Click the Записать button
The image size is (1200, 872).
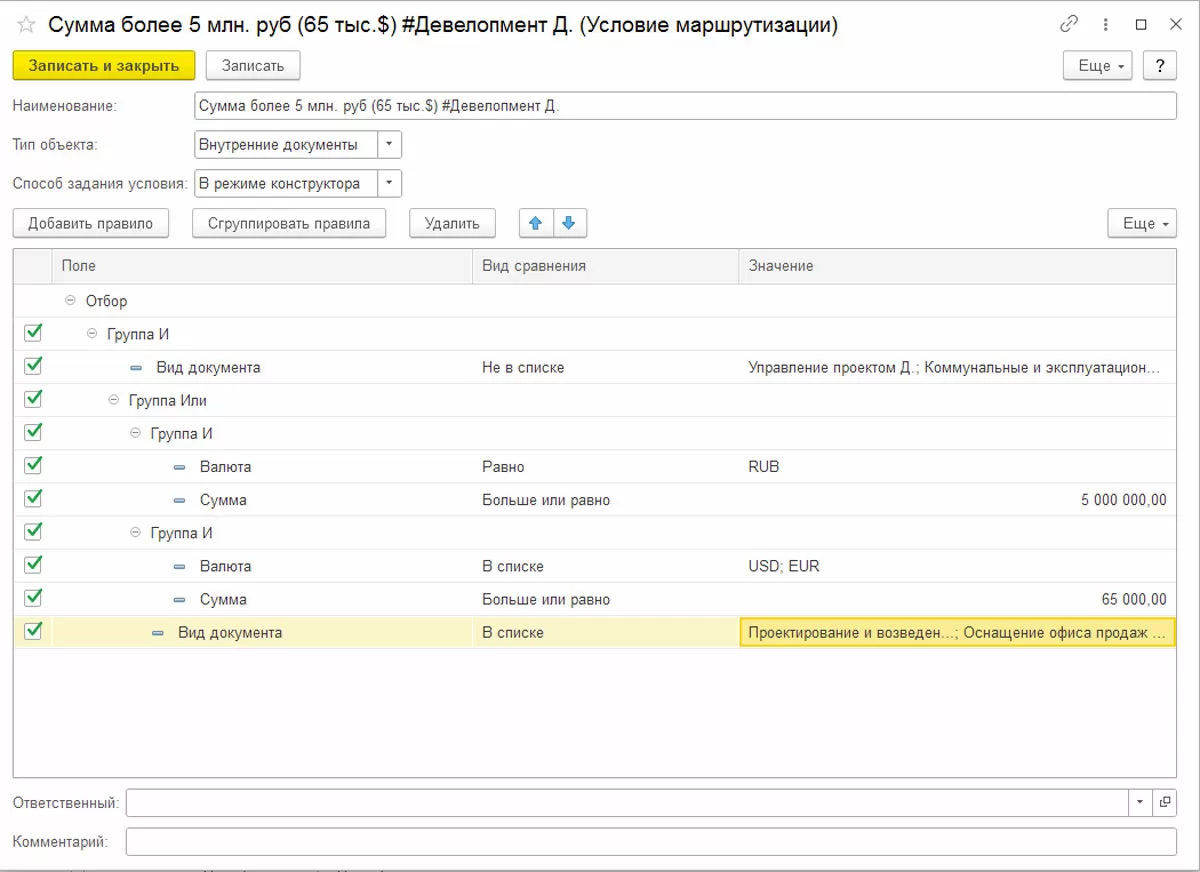pyautogui.click(x=253, y=66)
